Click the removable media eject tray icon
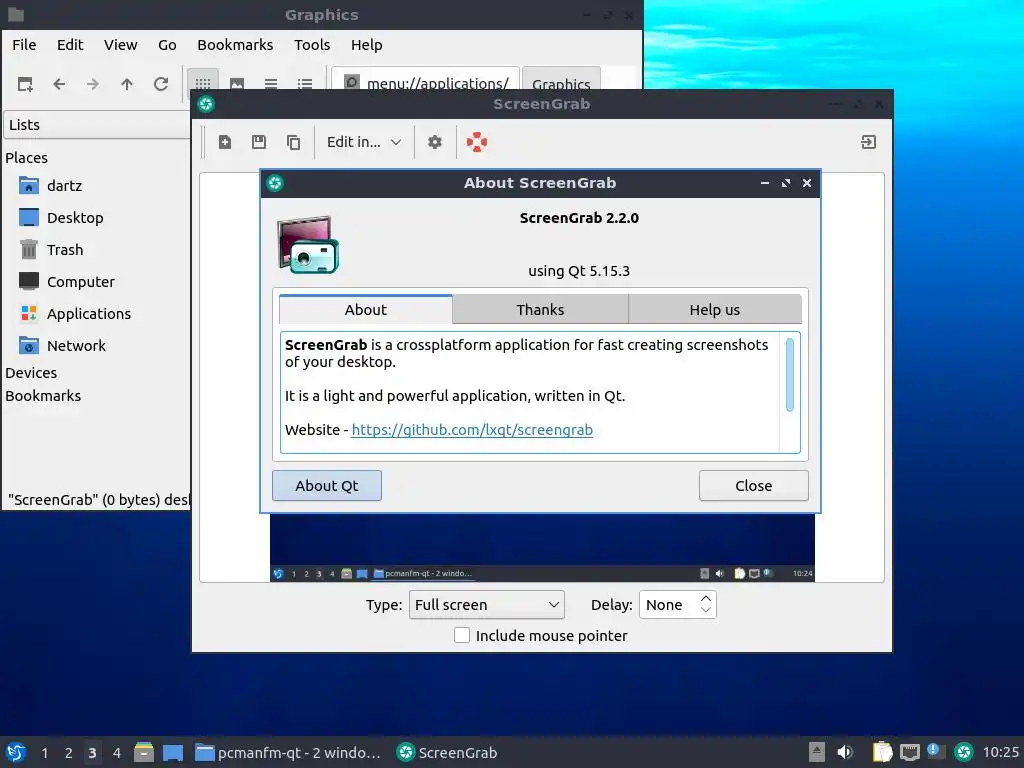This screenshot has height=768, width=1024. (816, 752)
